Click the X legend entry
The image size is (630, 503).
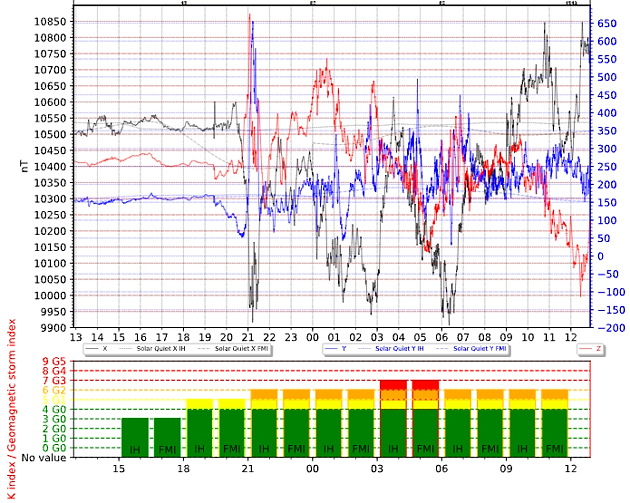point(103,349)
